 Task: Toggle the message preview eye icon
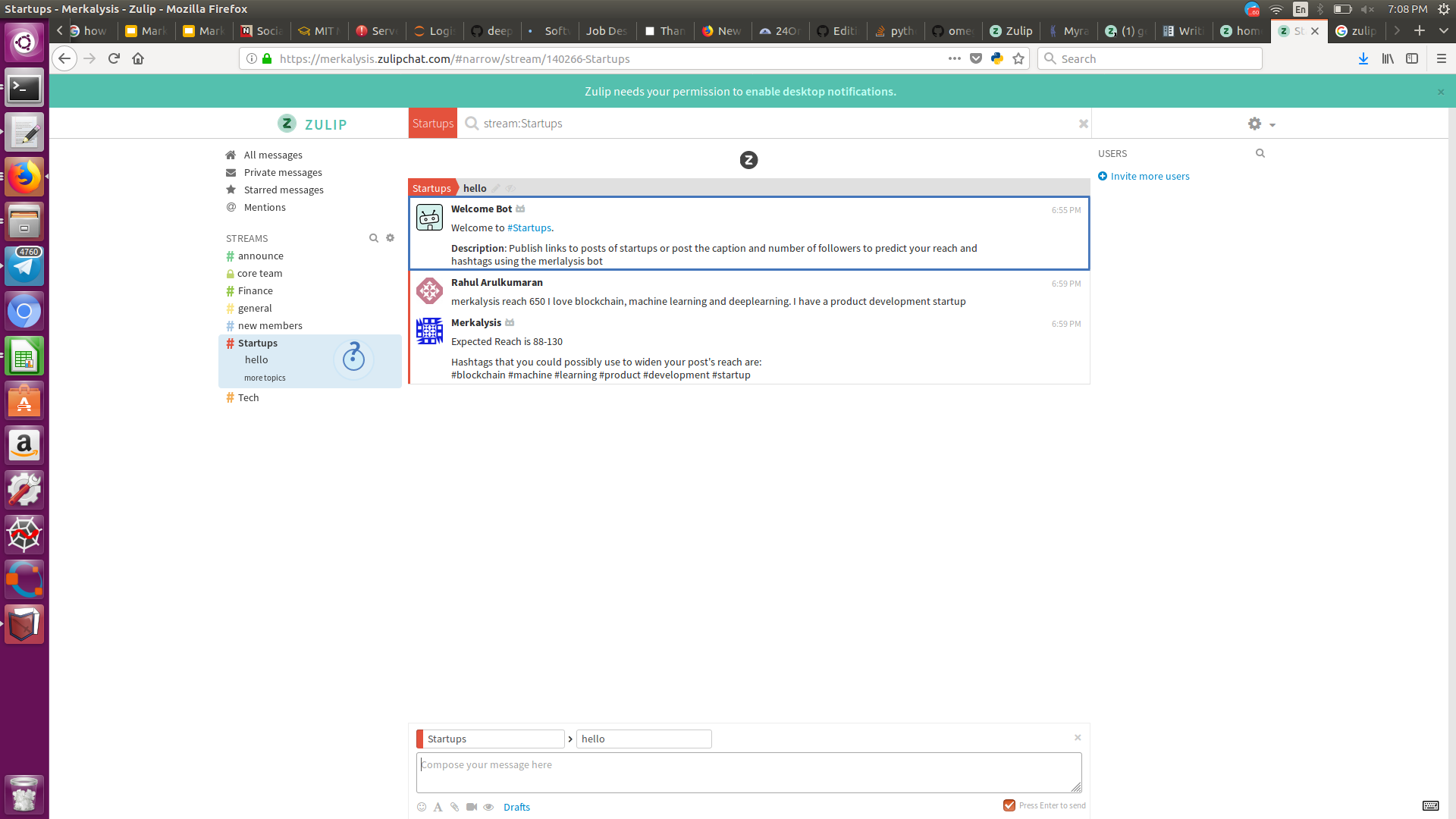[x=488, y=807]
